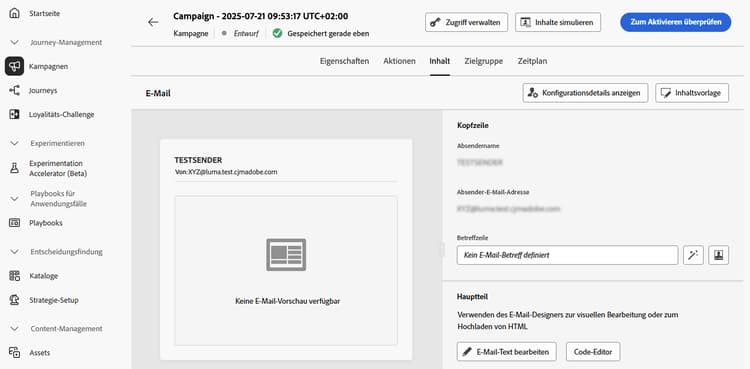
Task: Click Zum Aktivieren überprüfen button
Action: click(675, 22)
